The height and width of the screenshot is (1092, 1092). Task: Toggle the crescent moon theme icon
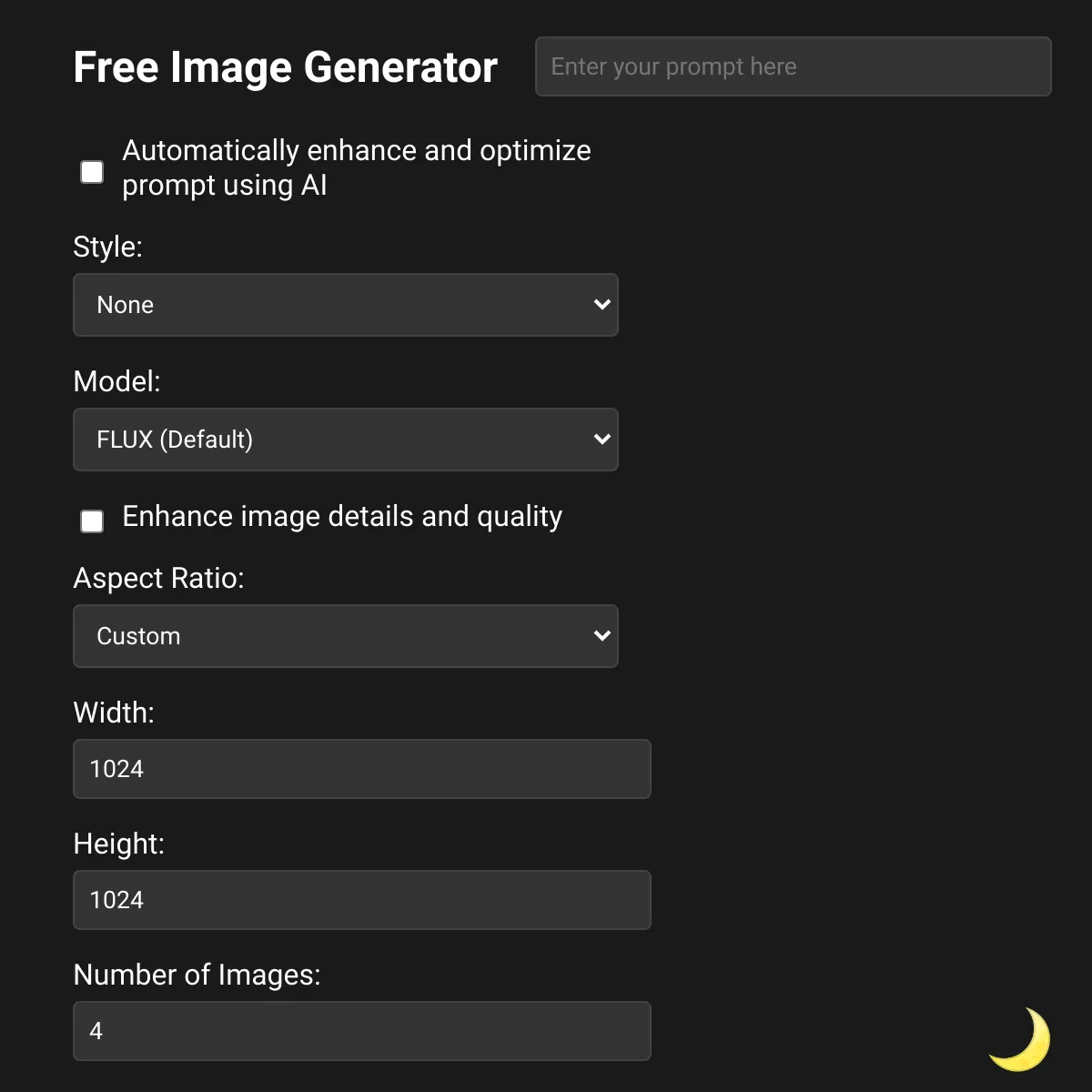point(1020,1038)
